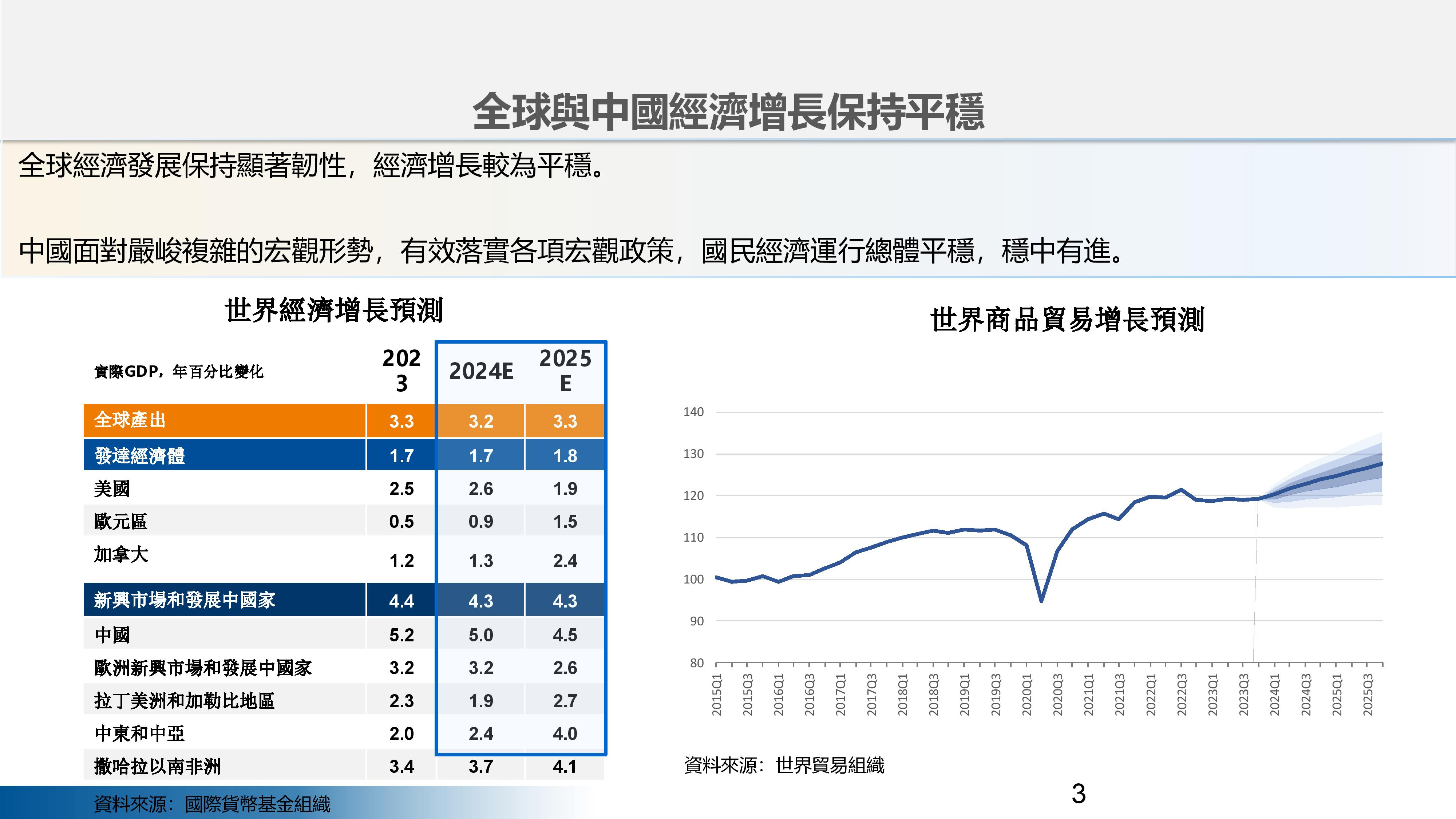Click the 2023 value 4.4 for 新興市場和發展中國家

coord(401,601)
